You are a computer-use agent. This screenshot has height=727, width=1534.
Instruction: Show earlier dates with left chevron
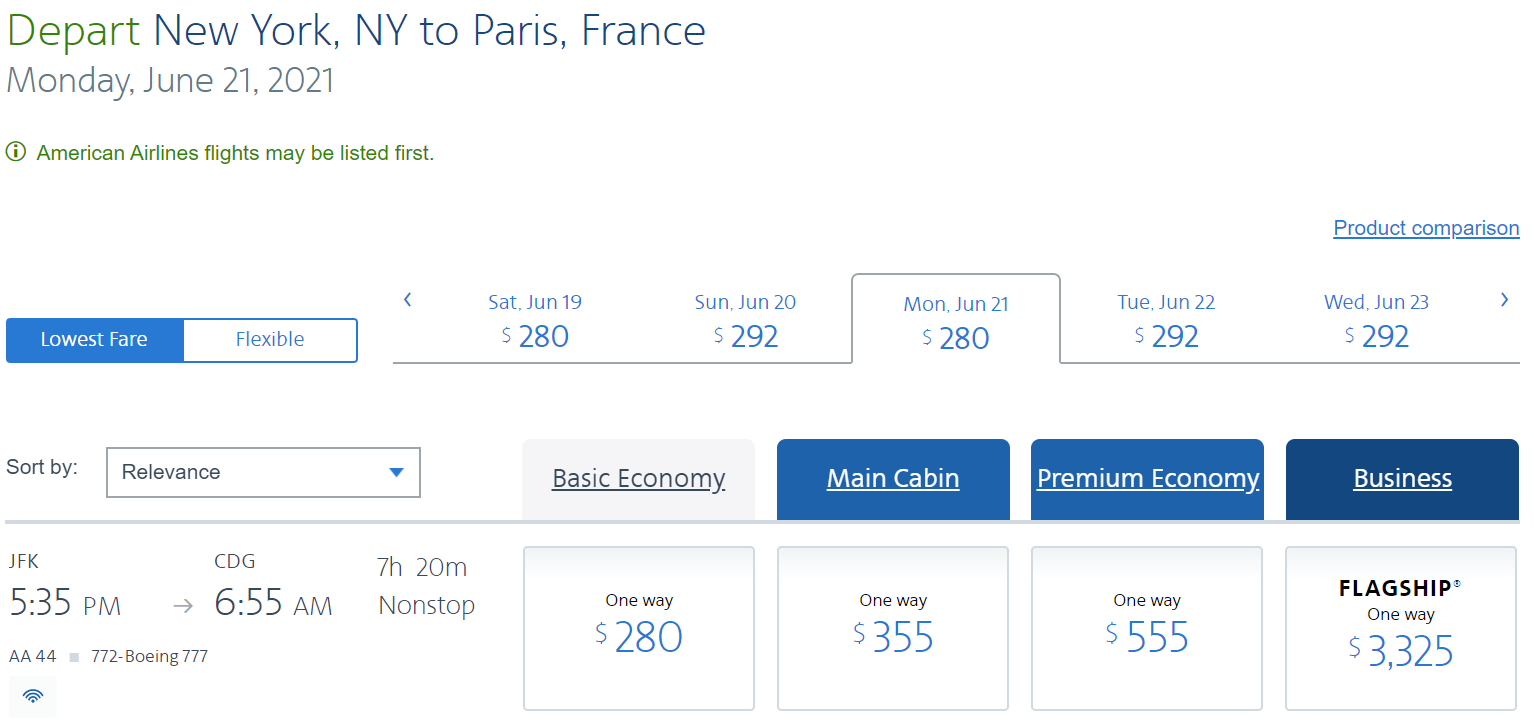[x=407, y=299]
